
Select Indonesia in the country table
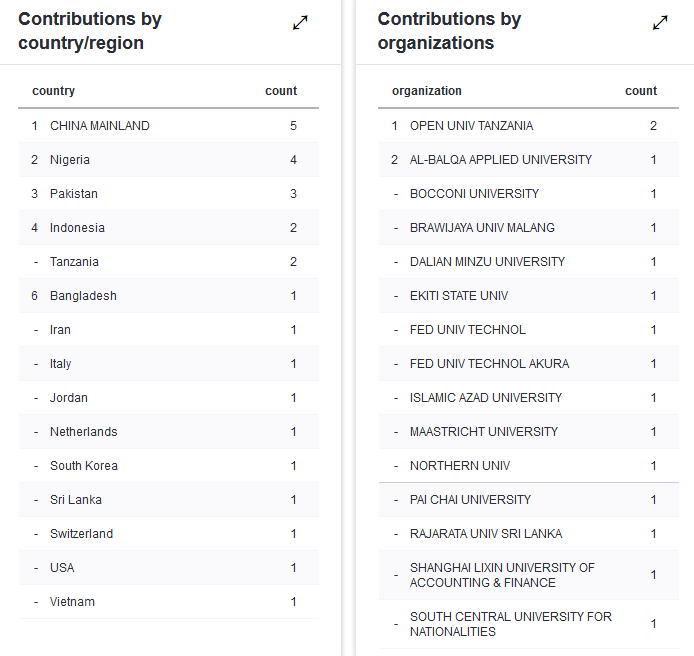pyautogui.click(x=77, y=228)
